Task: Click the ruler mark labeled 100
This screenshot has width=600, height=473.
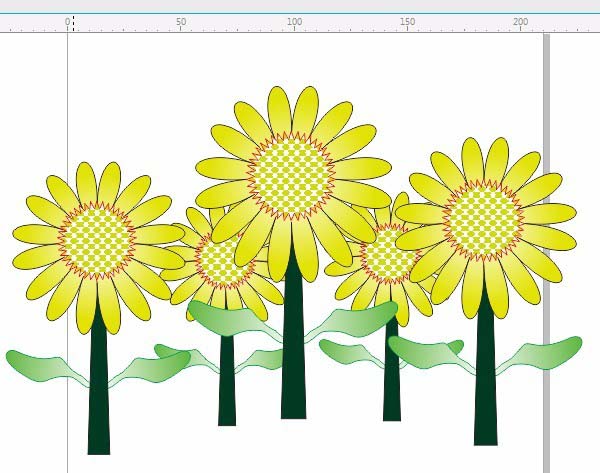Action: pos(294,22)
